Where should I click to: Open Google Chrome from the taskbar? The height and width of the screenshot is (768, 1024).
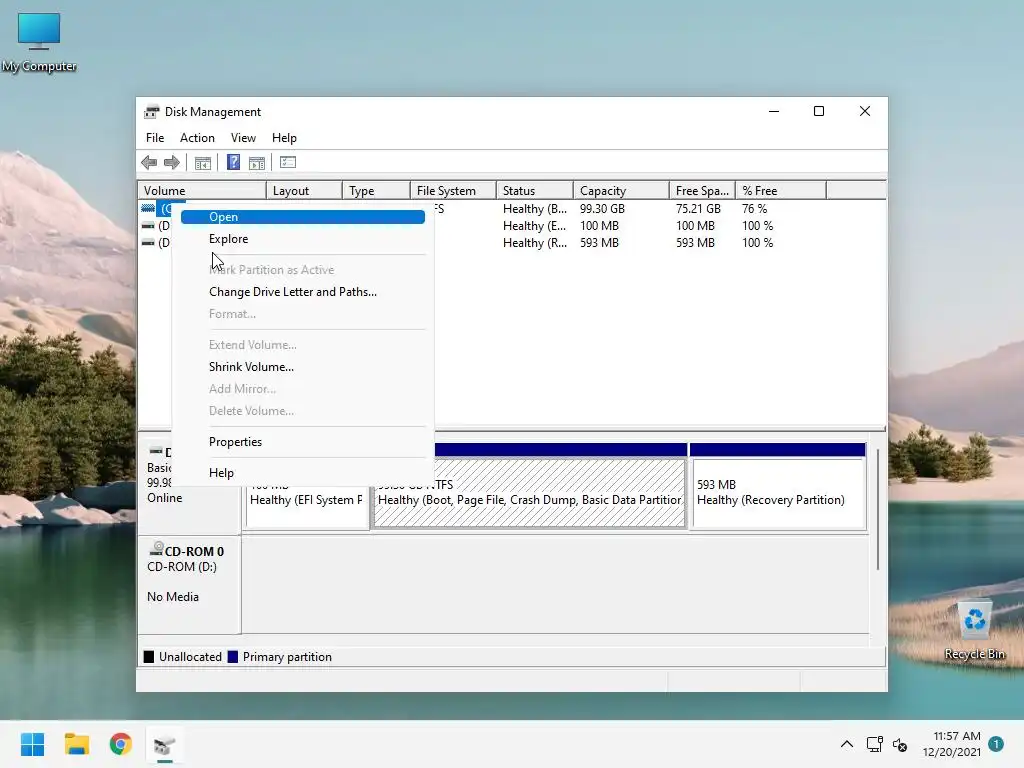pyautogui.click(x=121, y=744)
